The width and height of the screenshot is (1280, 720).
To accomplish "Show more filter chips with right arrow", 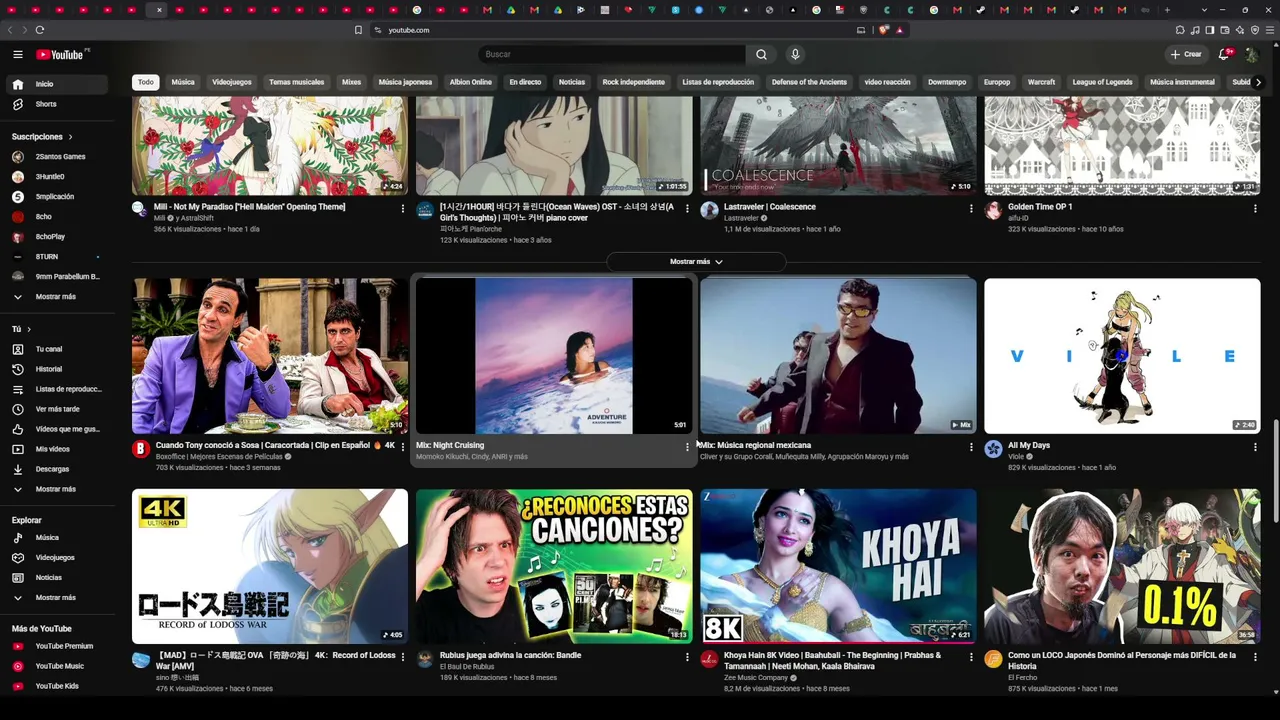I will click(1258, 82).
